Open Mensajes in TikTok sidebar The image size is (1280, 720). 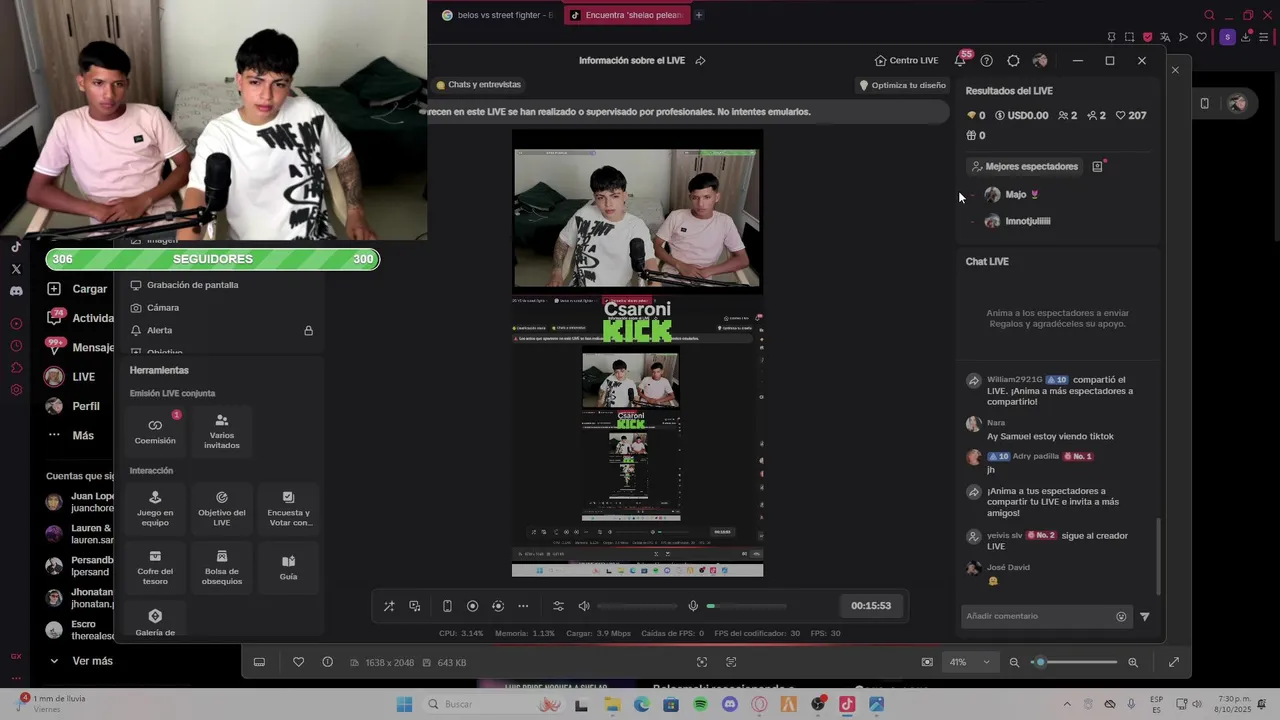click(80, 348)
